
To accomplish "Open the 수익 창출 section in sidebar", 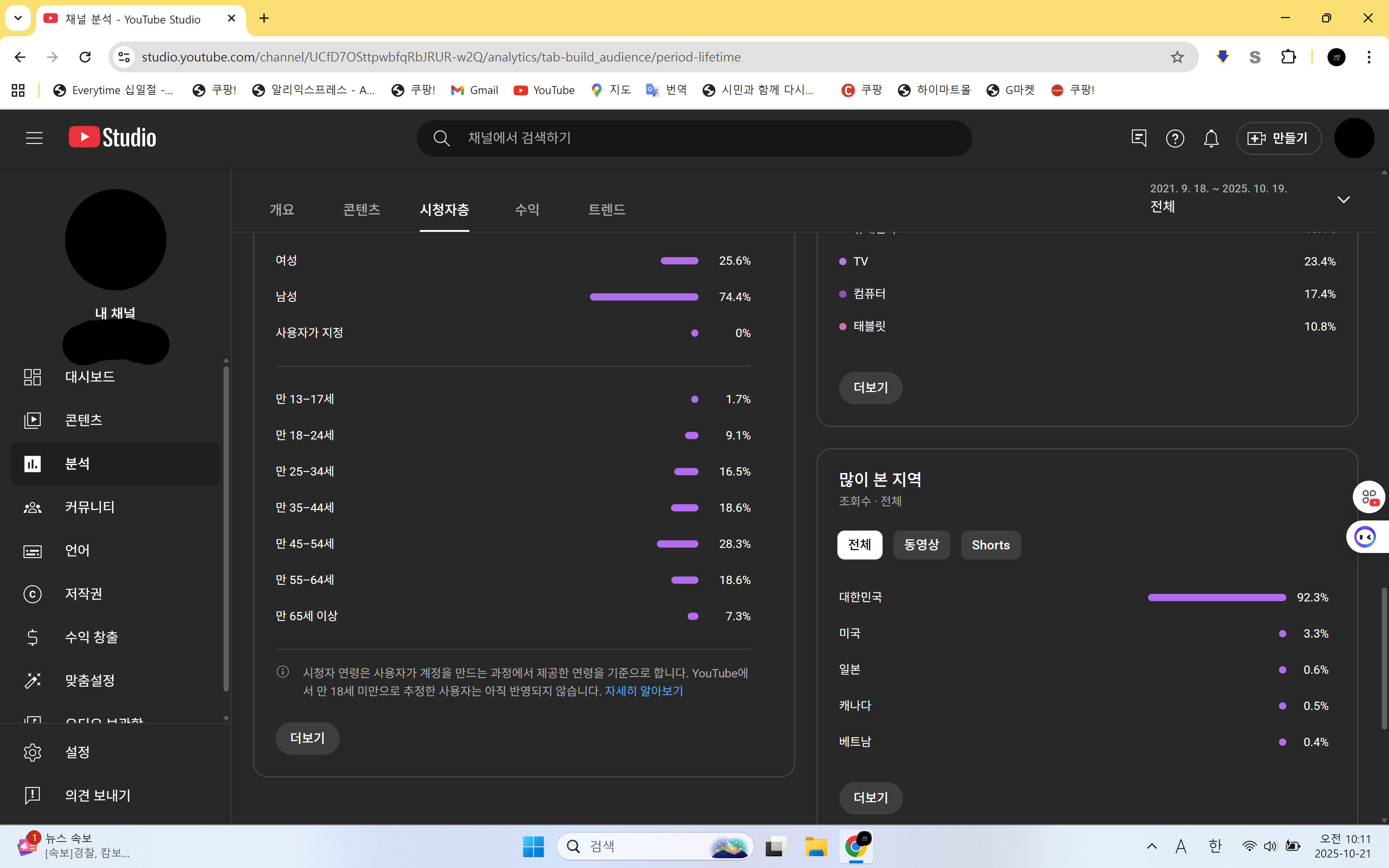I will (x=91, y=637).
